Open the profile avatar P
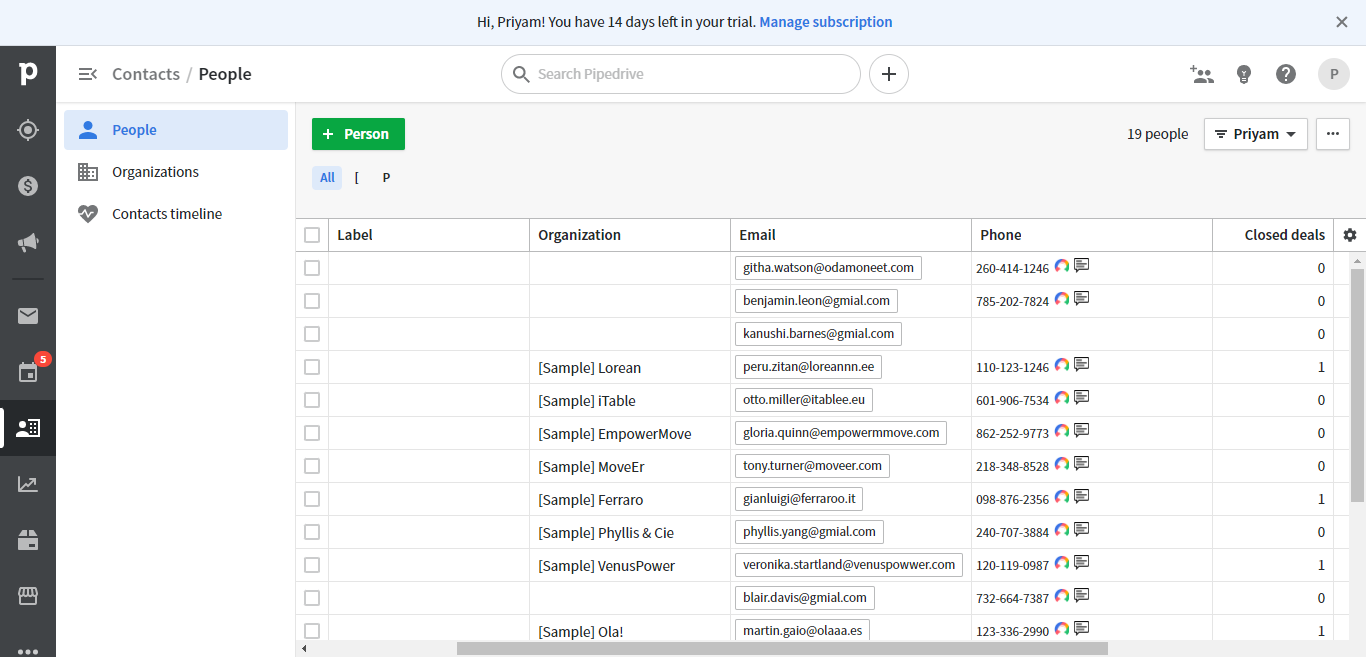Viewport: 1366px width, 657px height. tap(1334, 74)
